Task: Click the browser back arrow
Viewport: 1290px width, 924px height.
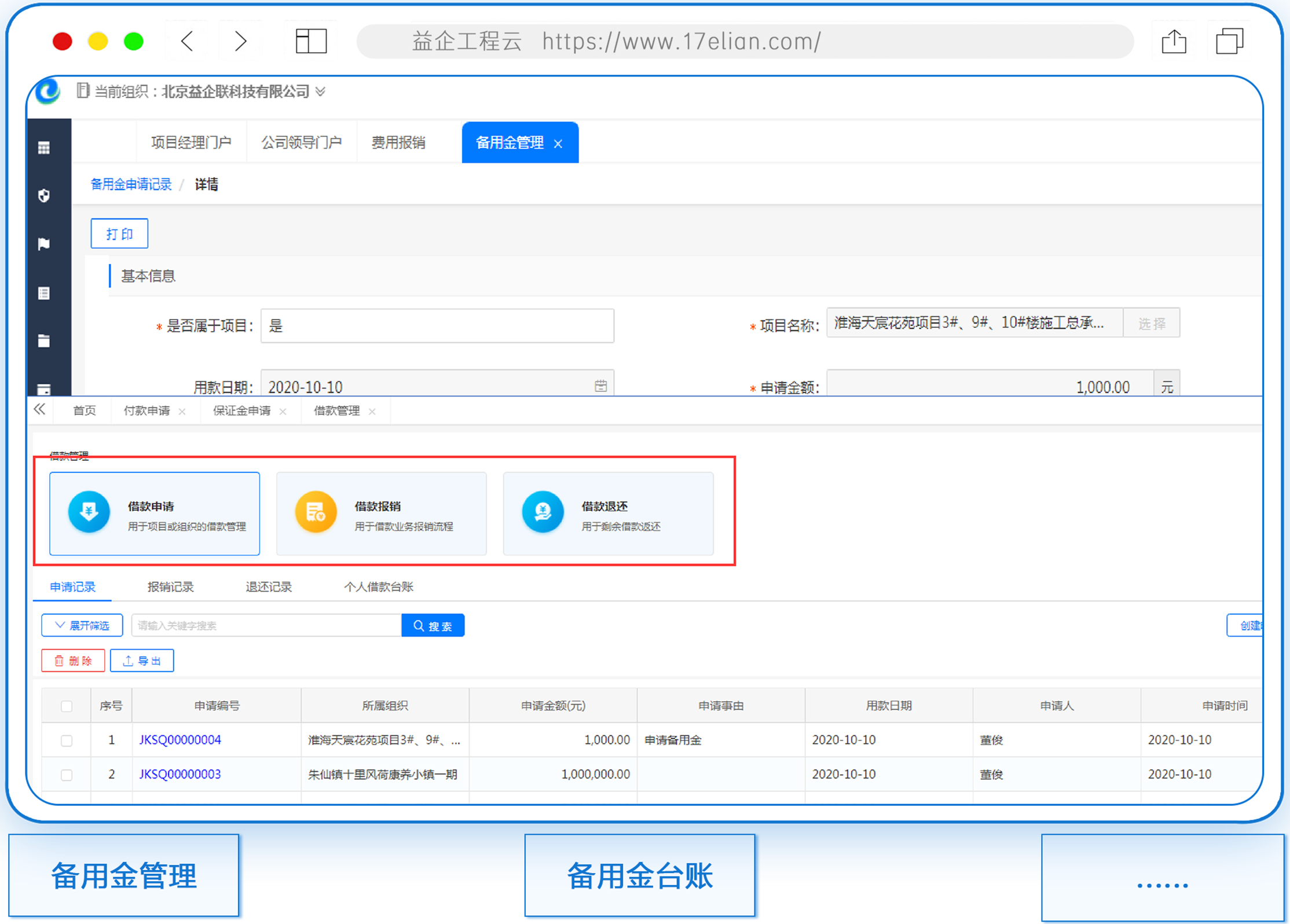Action: click(x=188, y=41)
